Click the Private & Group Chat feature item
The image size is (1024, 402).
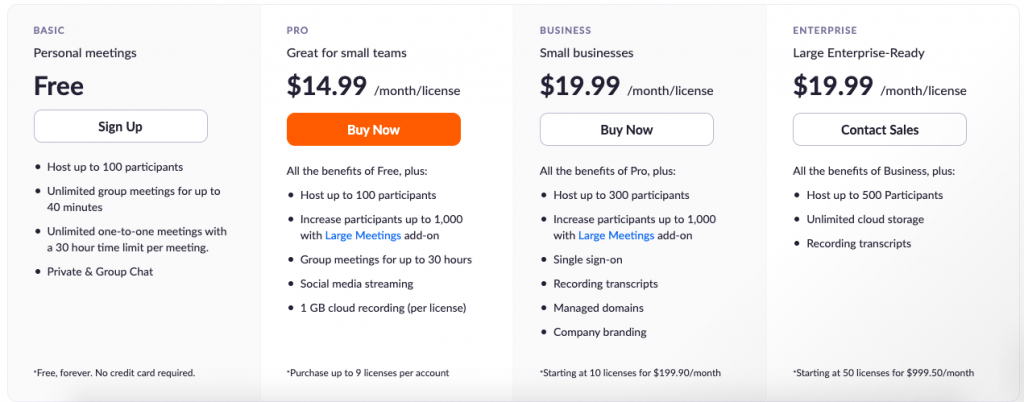[100, 271]
